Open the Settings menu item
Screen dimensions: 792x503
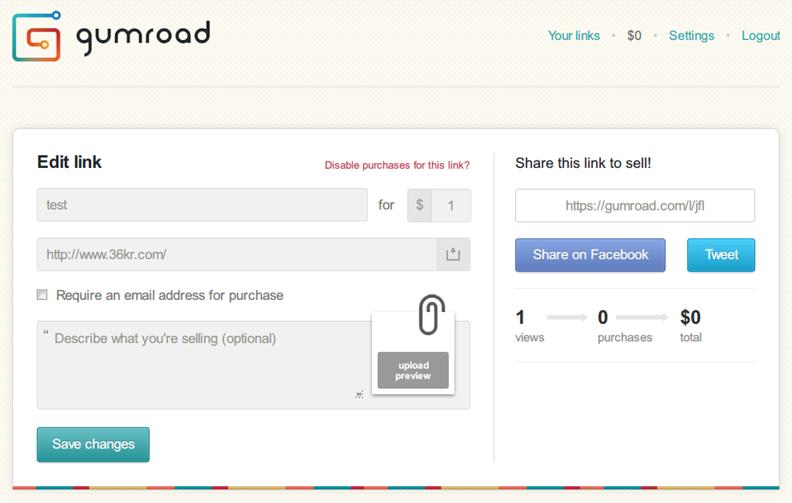[692, 36]
